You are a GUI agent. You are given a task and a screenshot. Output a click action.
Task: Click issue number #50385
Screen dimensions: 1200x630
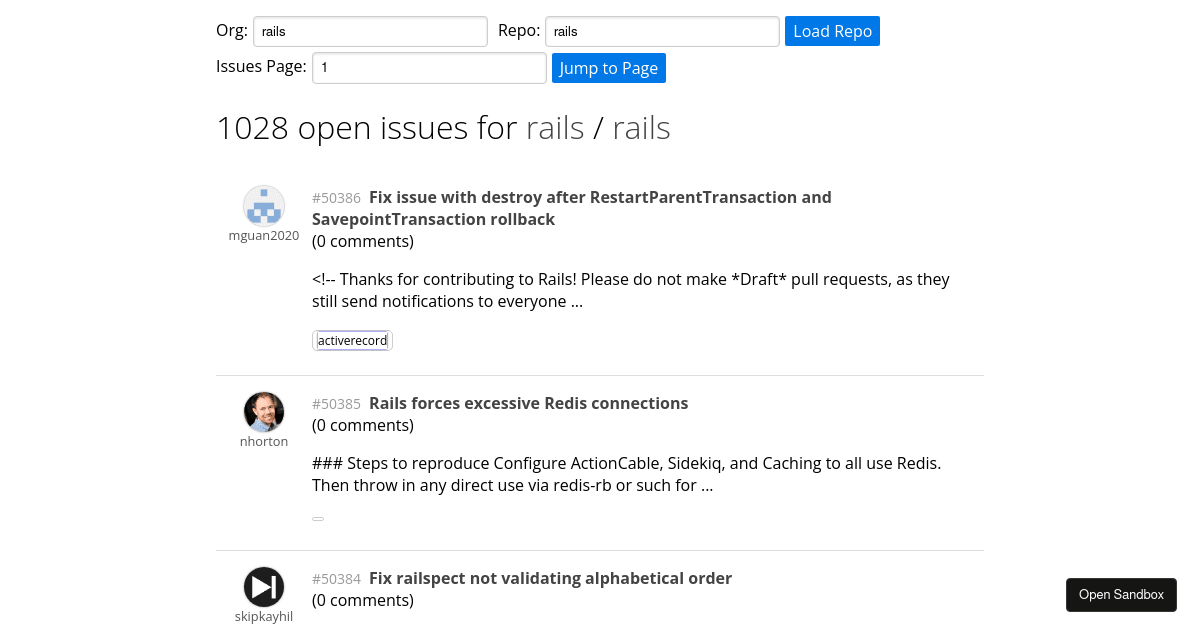336,403
